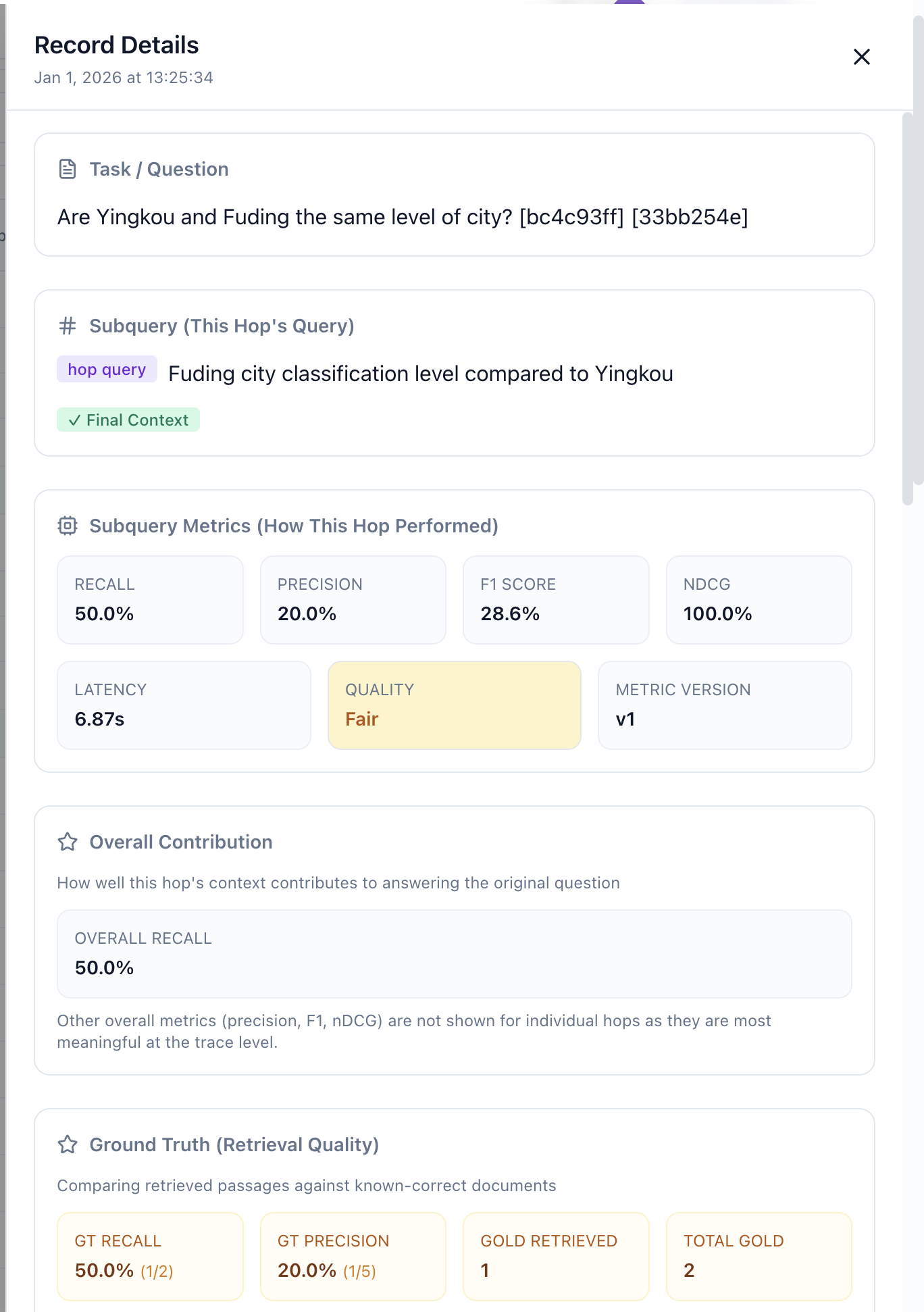Click the NDCG 100.0% metric card

(x=759, y=599)
